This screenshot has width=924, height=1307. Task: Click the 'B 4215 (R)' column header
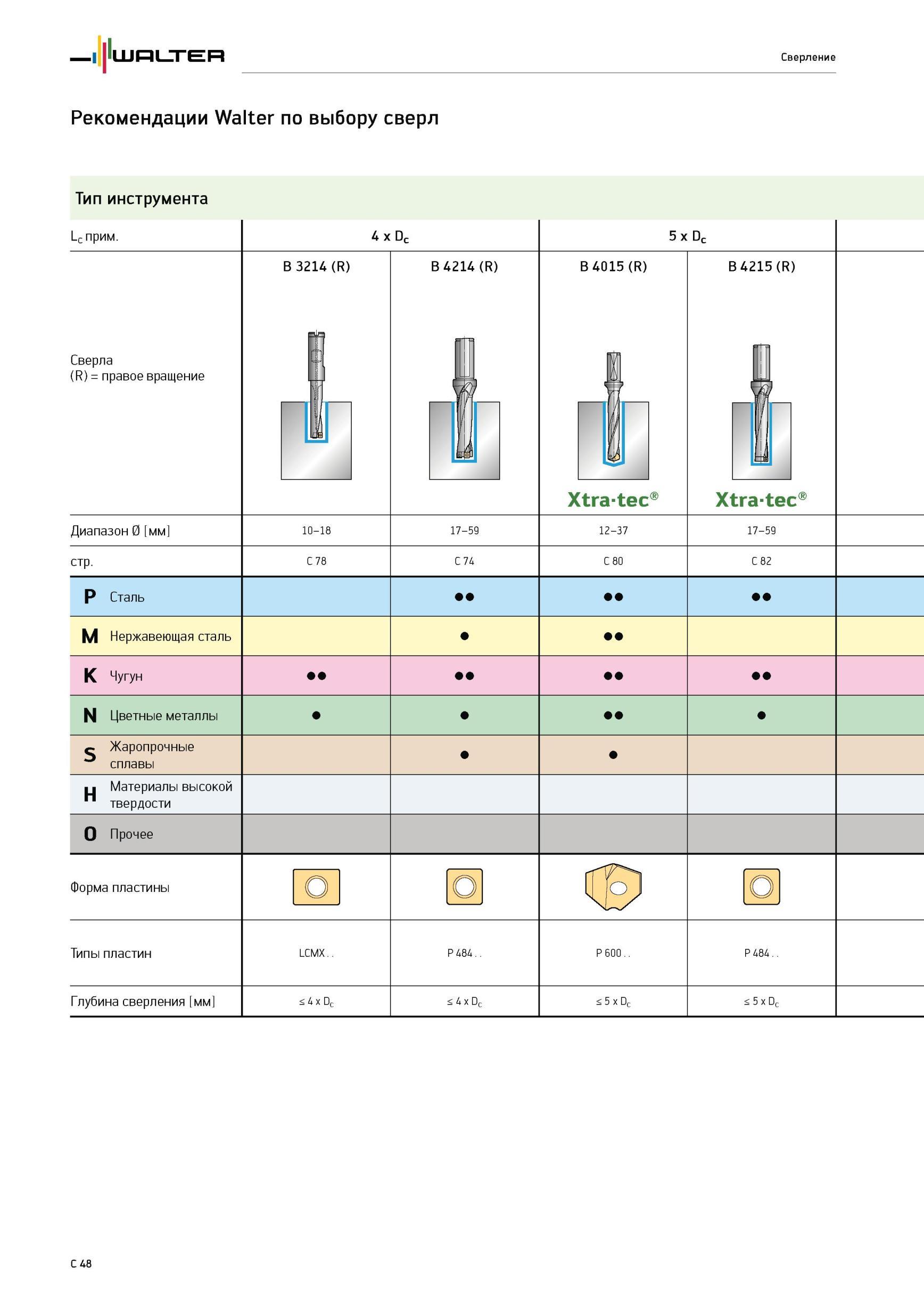coord(762,267)
